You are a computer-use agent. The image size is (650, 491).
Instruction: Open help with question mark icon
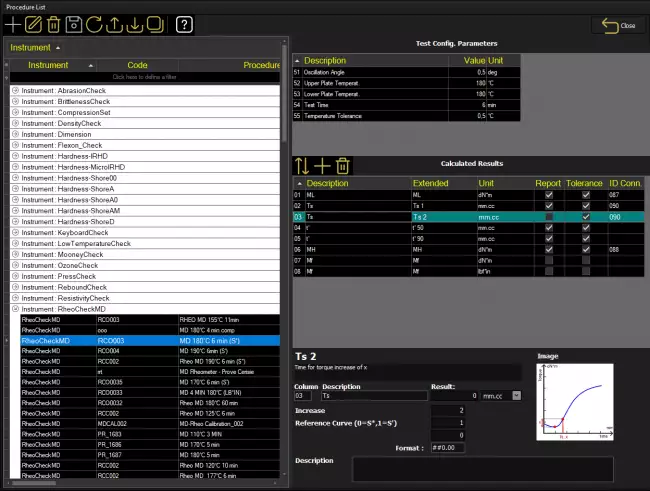tap(184, 24)
